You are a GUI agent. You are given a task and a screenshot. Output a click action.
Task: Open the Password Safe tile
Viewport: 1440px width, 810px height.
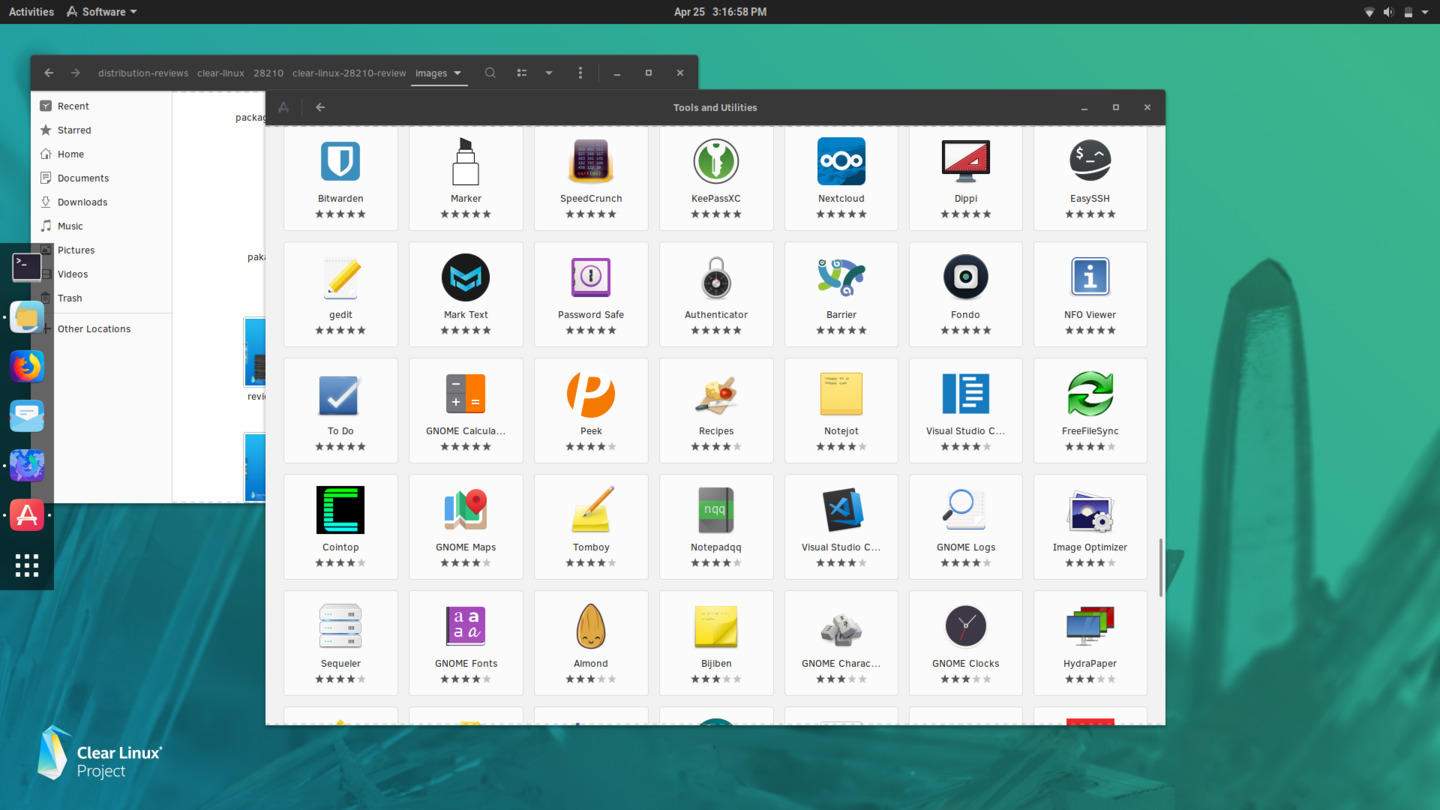tap(591, 294)
